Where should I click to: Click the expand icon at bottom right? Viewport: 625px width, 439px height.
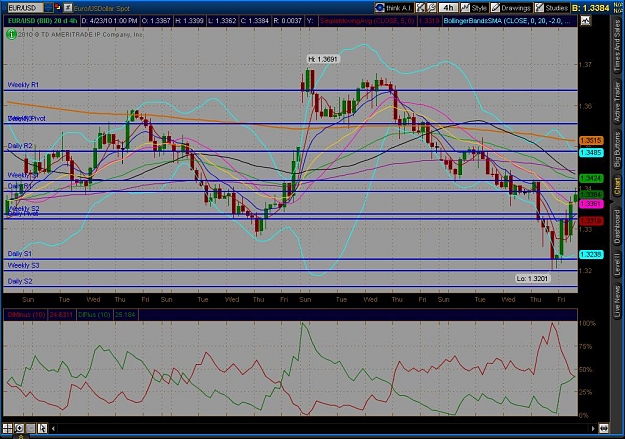[604, 429]
